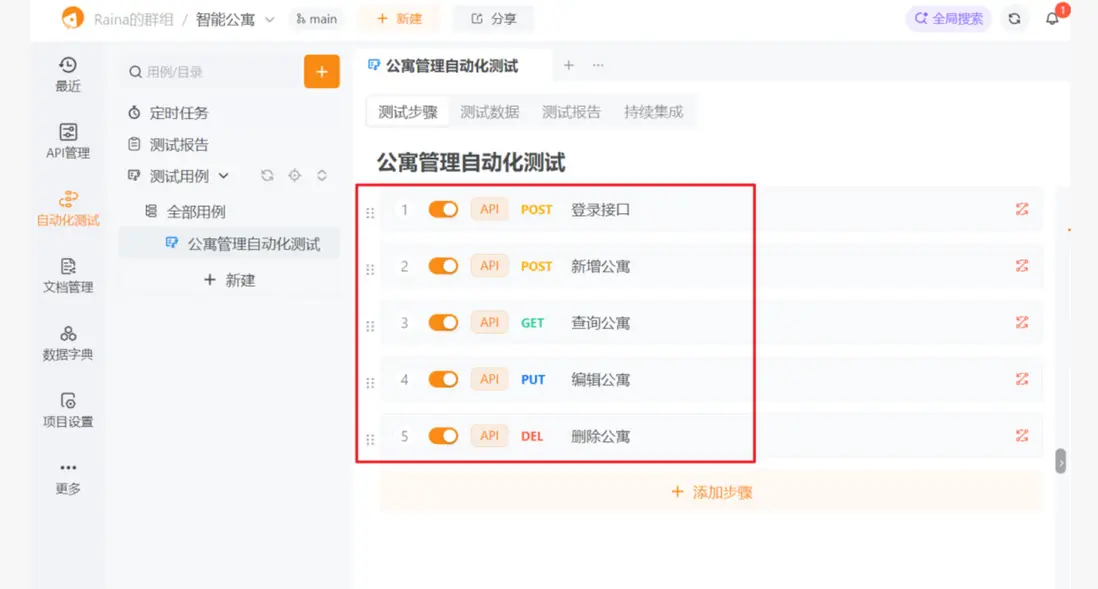The width and height of the screenshot is (1098, 589).
Task: Click the 新建 button in top bar
Action: [x=398, y=19]
